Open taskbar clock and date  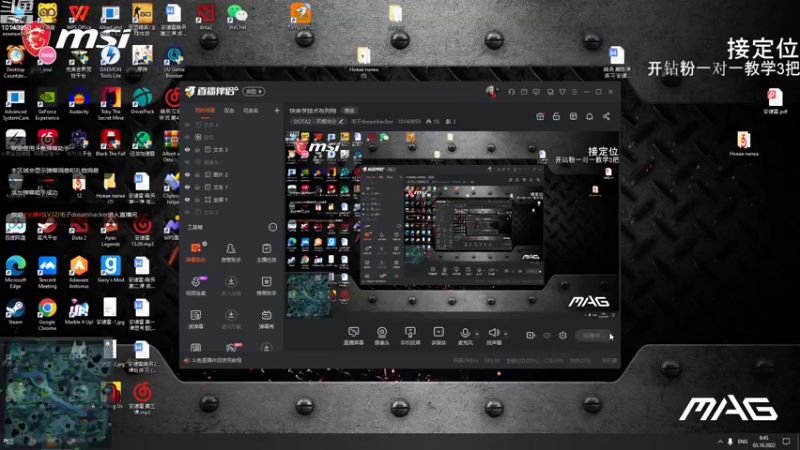point(764,441)
